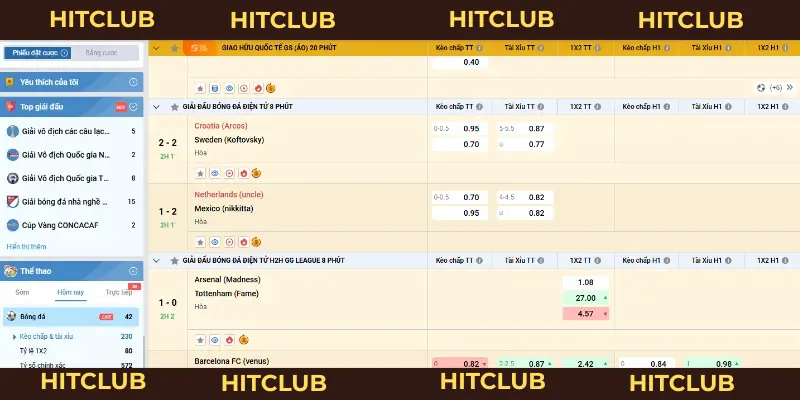
Task: Click double arrow next to (+6)
Action: coord(790,88)
